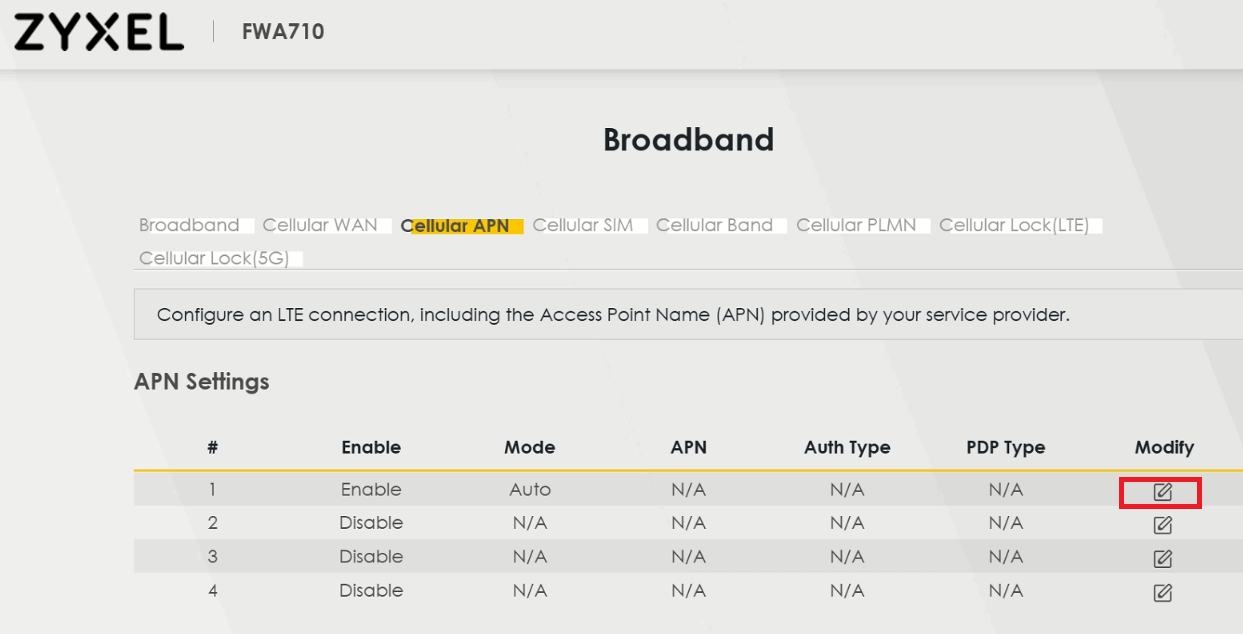This screenshot has width=1243, height=634.
Task: Open the Cellular WAN tab
Action: (x=320, y=225)
